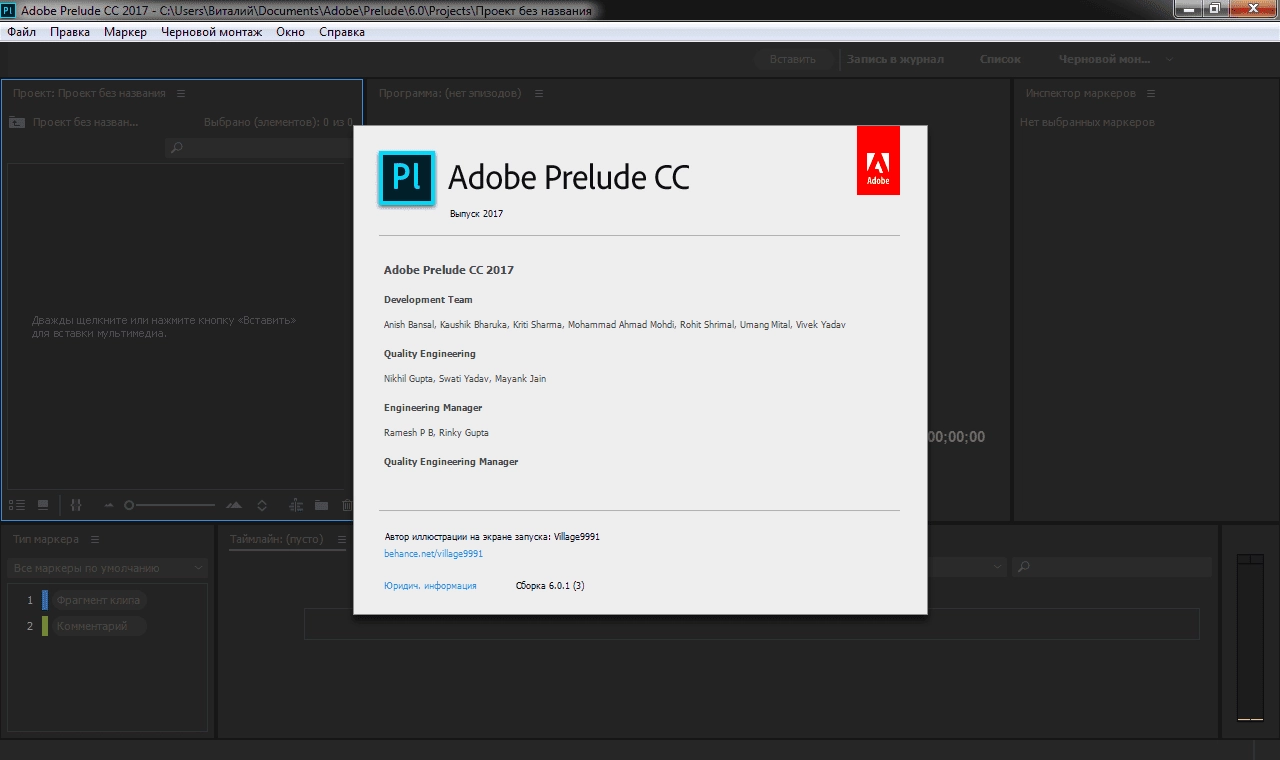This screenshot has height=760, width=1280.
Task: Open the behance.net/village9991 link
Action: point(433,553)
